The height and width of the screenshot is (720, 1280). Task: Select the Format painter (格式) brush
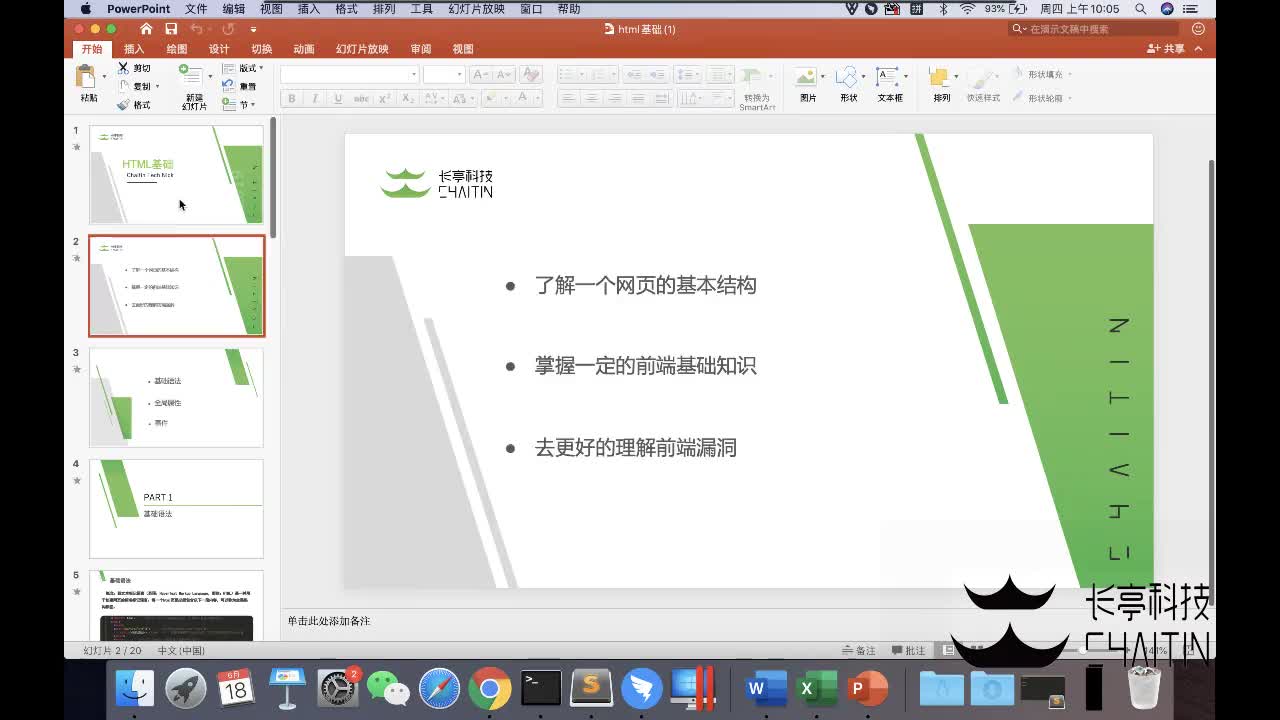point(134,104)
